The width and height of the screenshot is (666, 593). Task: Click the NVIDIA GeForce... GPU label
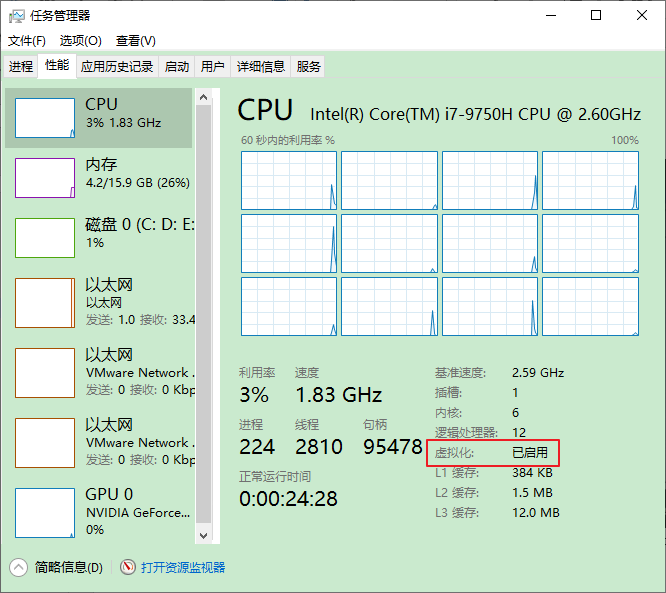[138, 513]
